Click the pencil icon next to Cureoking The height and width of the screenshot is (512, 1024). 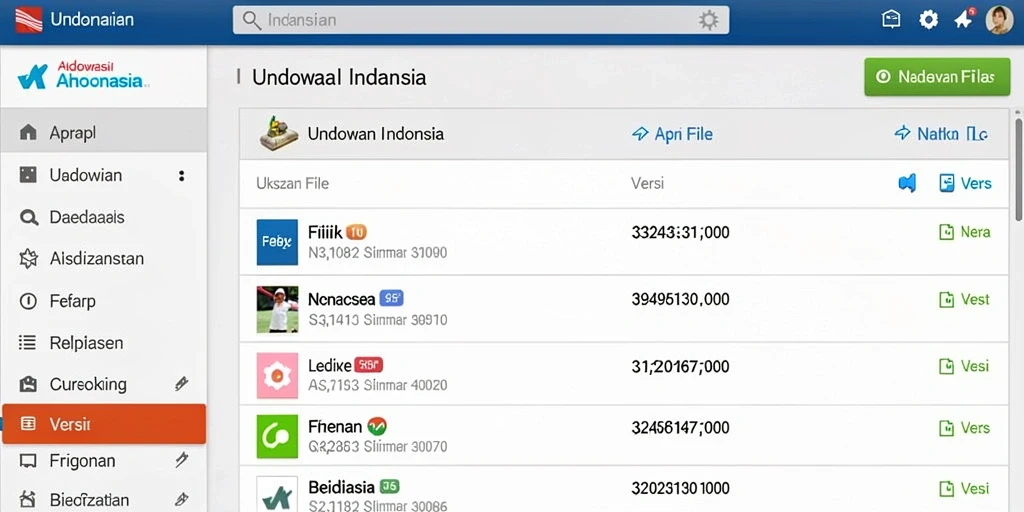[x=182, y=384]
